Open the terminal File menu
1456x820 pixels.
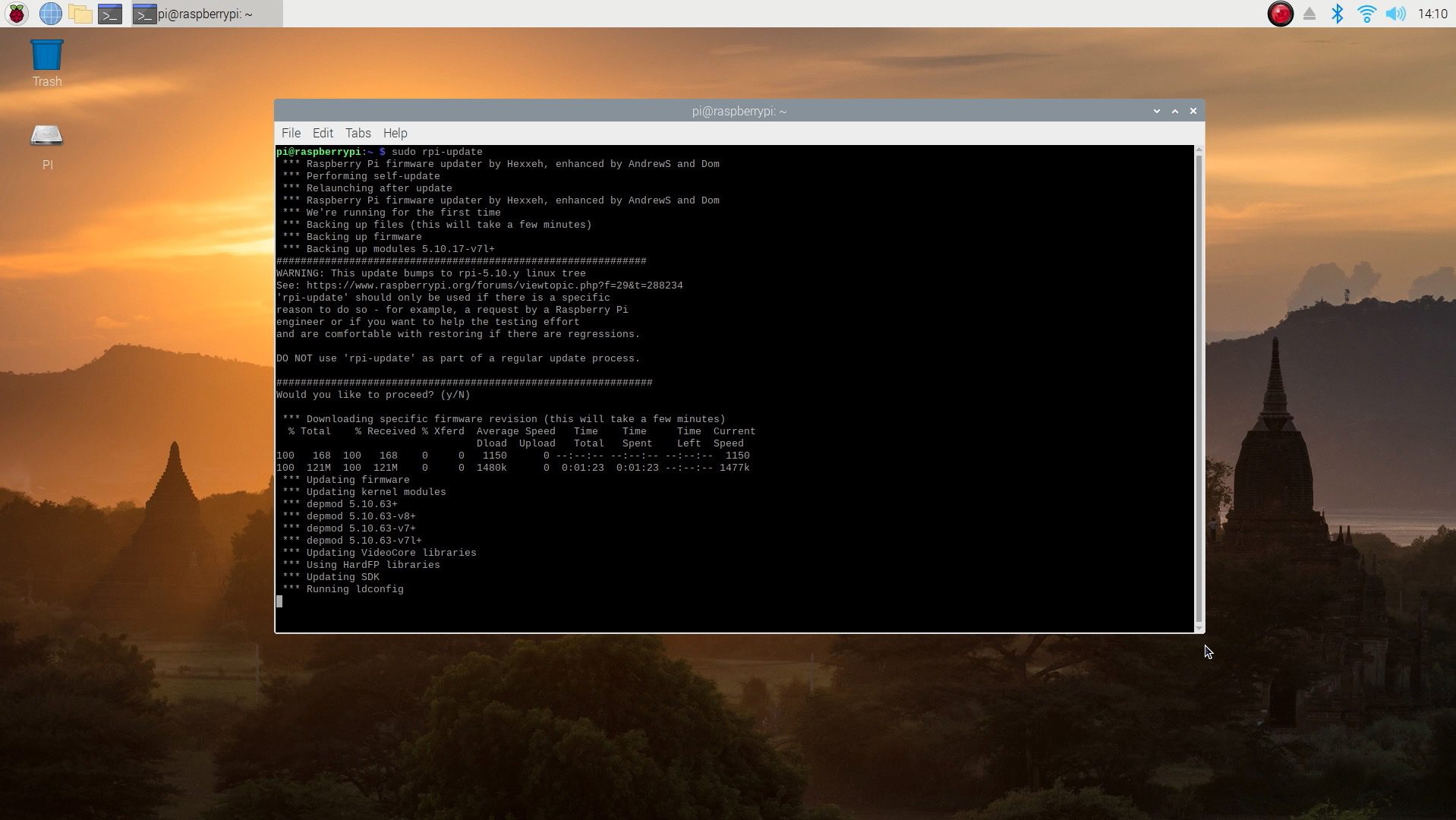tap(291, 133)
